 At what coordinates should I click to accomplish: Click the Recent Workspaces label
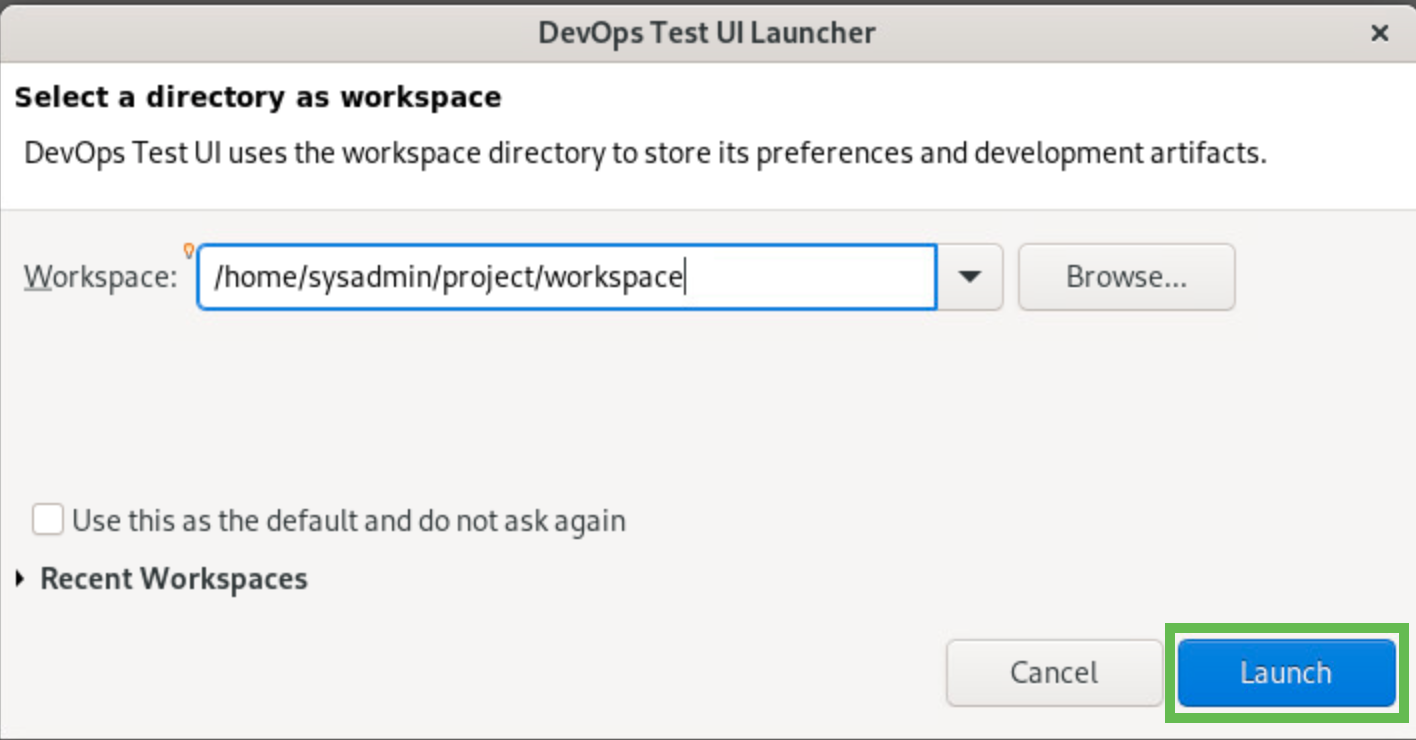tap(173, 579)
